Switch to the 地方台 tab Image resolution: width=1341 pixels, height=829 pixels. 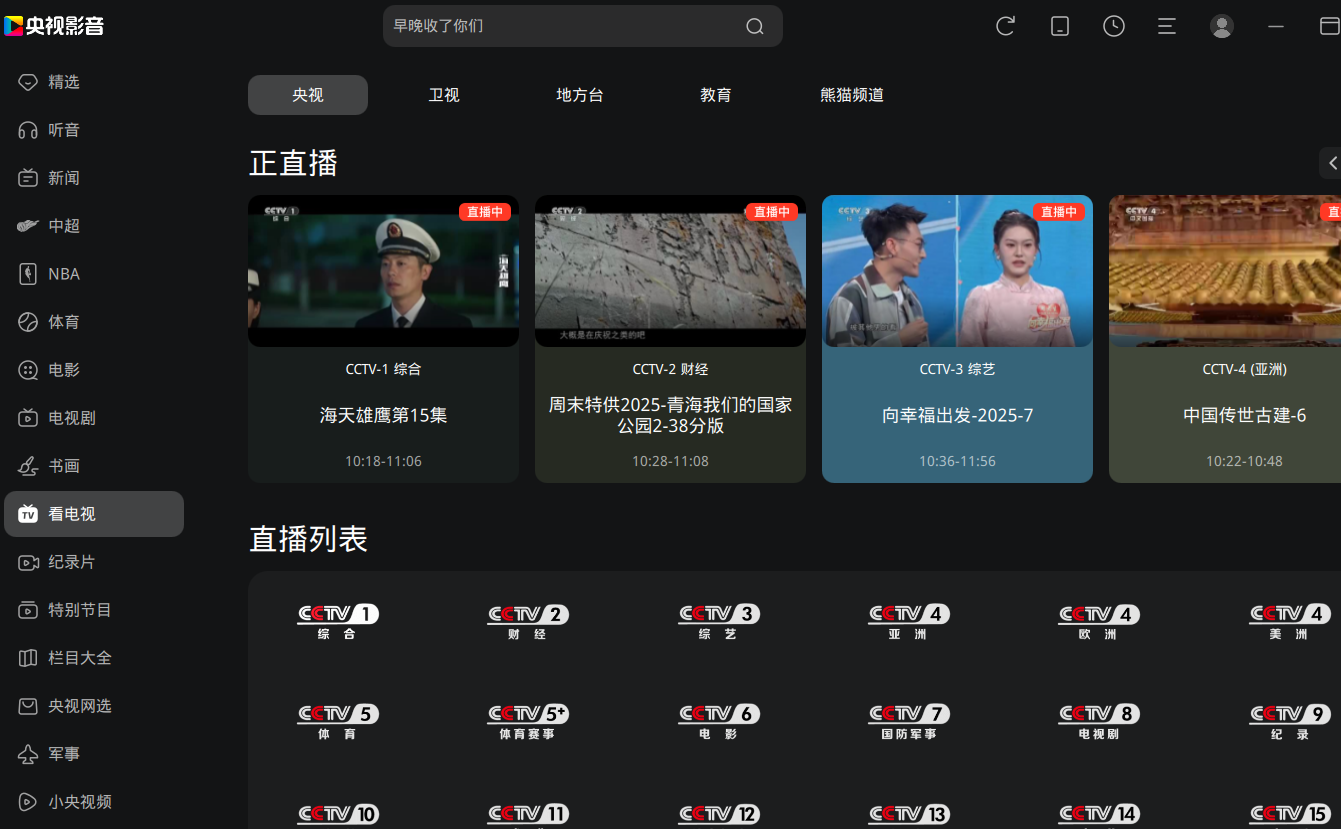pyautogui.click(x=580, y=95)
